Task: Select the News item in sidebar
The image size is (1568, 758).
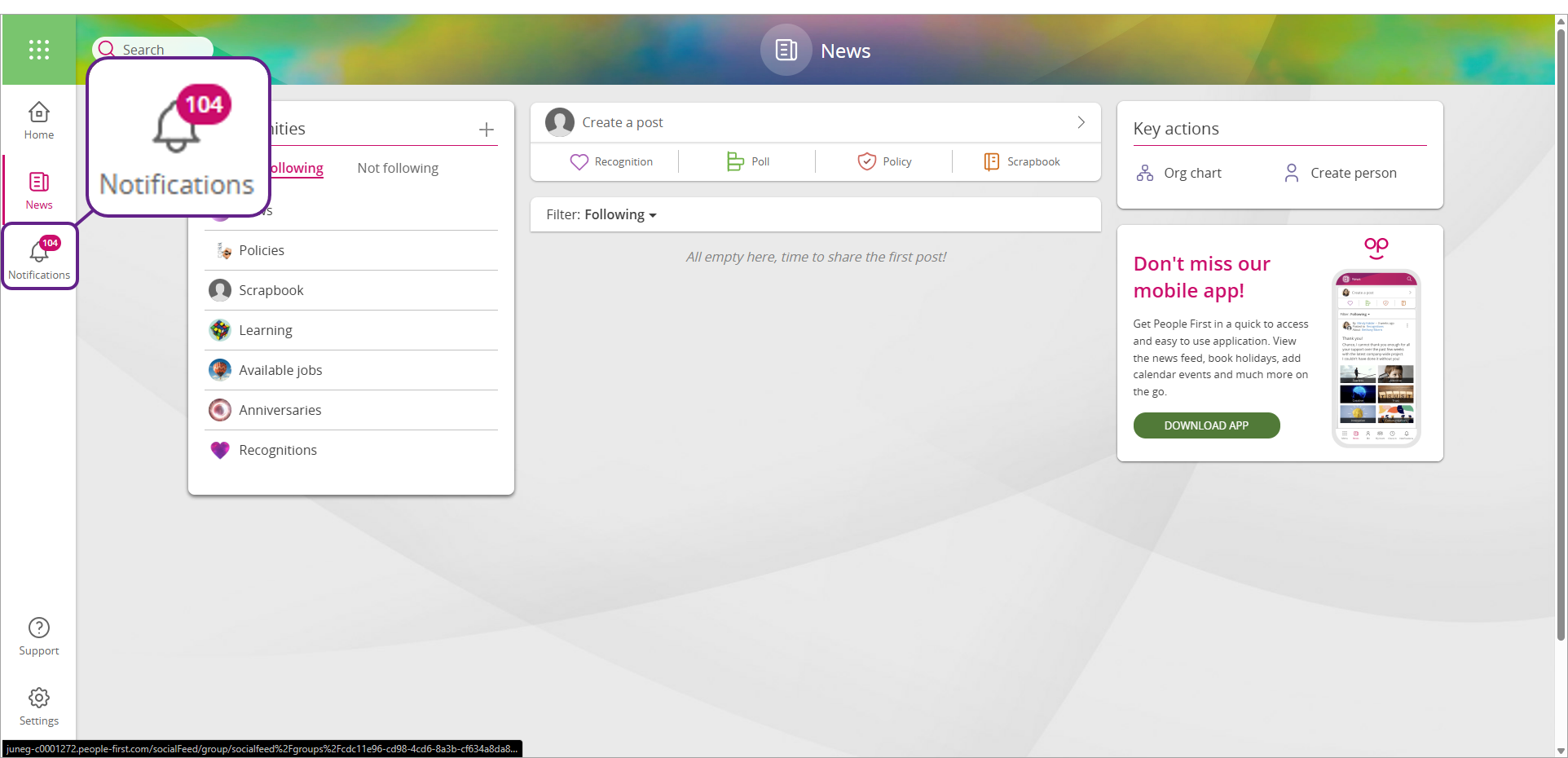Action: pos(39,190)
